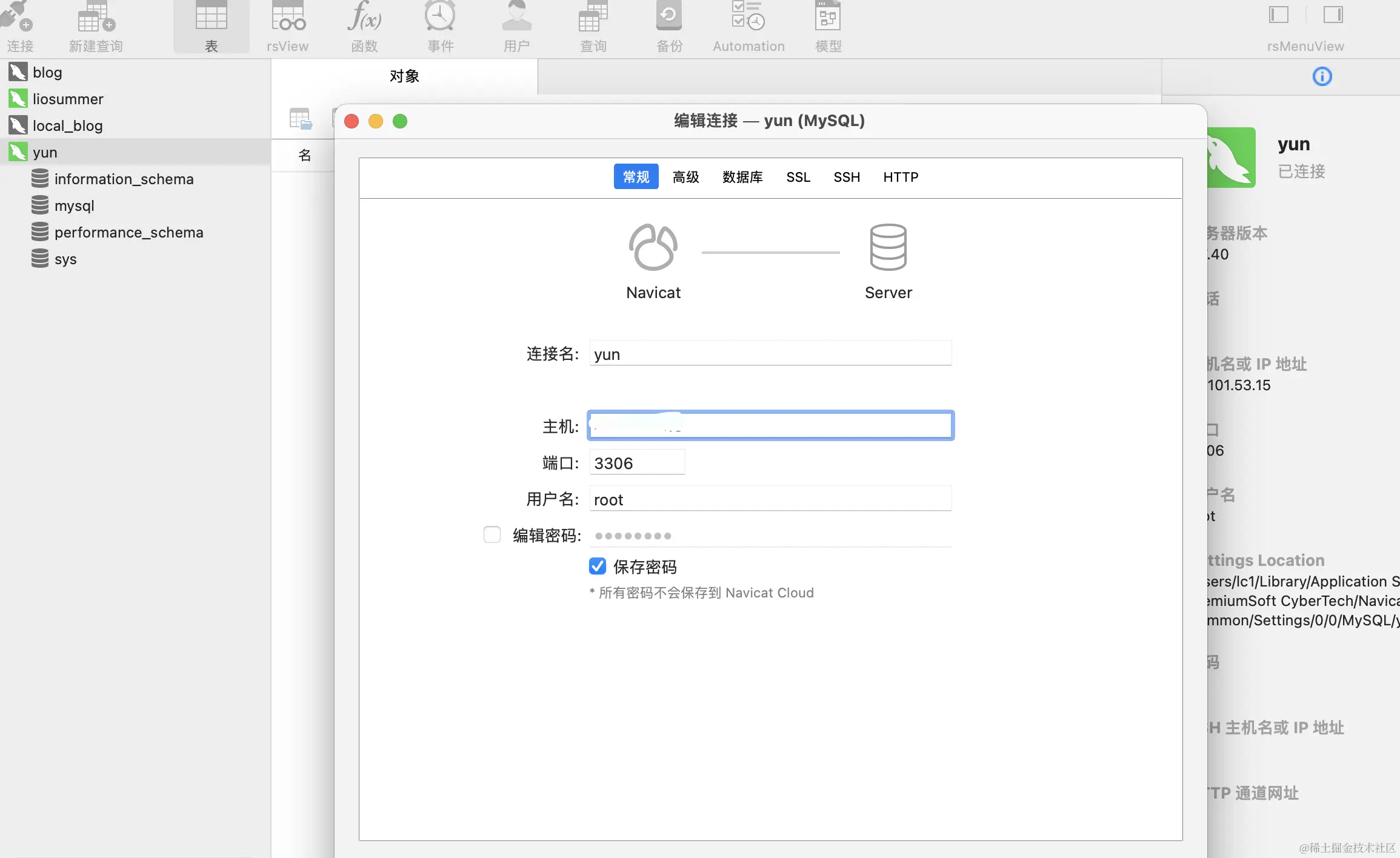Click the port input field showing 3306

tap(636, 463)
